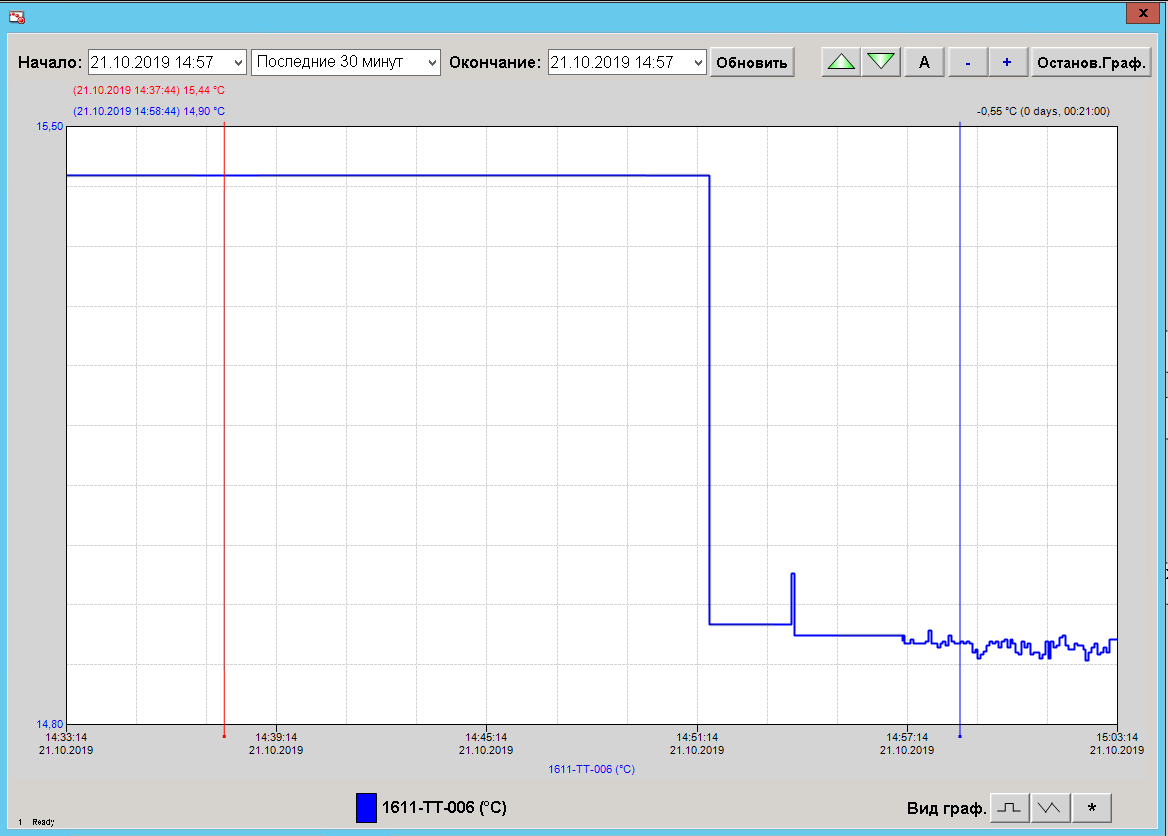Image resolution: width=1168 pixels, height=836 pixels.
Task: Select the blue vertical cursor line
Action: (960, 400)
